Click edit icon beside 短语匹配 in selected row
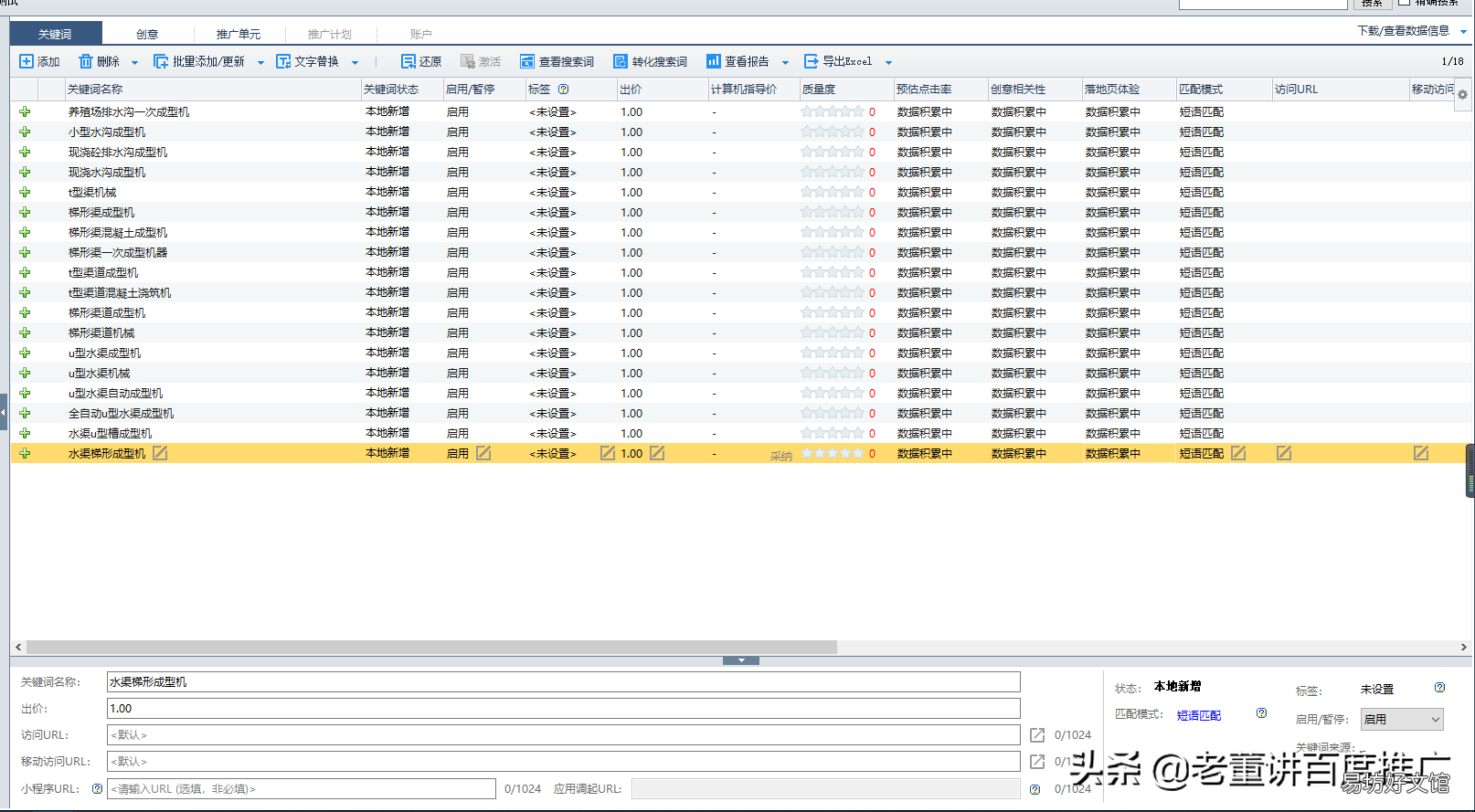 click(1238, 453)
